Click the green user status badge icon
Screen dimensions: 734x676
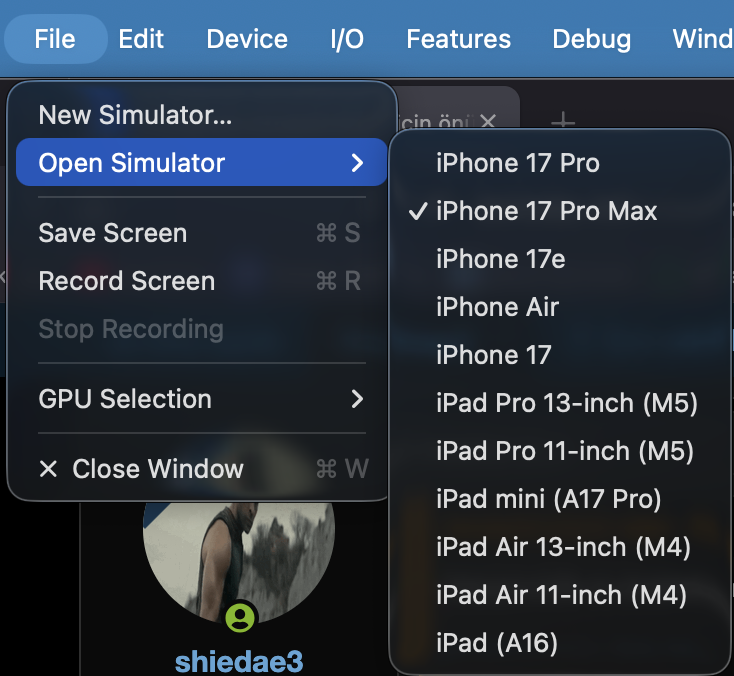(x=240, y=617)
